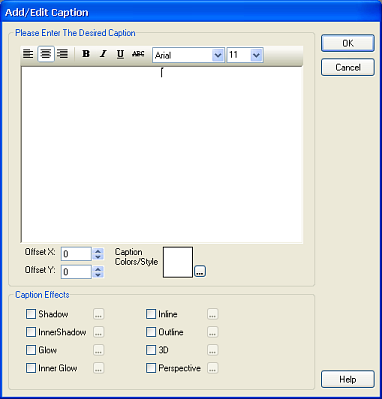This screenshot has height=399, width=382.
Task: Click the Caption Colors/Style swatch
Action: [178, 262]
